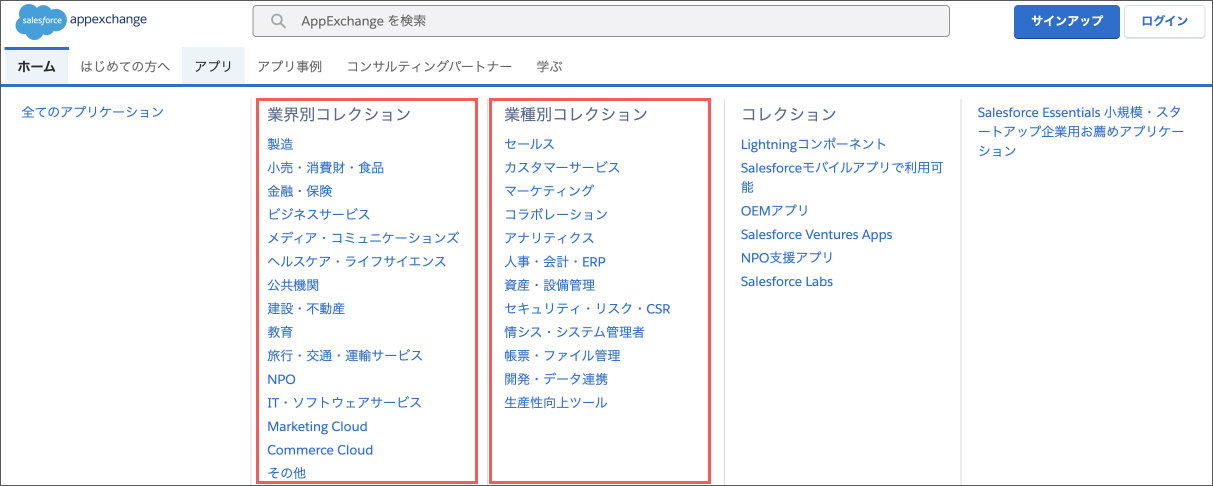Click 業界別コレクション heading
The image size is (1213, 486).
point(339,114)
